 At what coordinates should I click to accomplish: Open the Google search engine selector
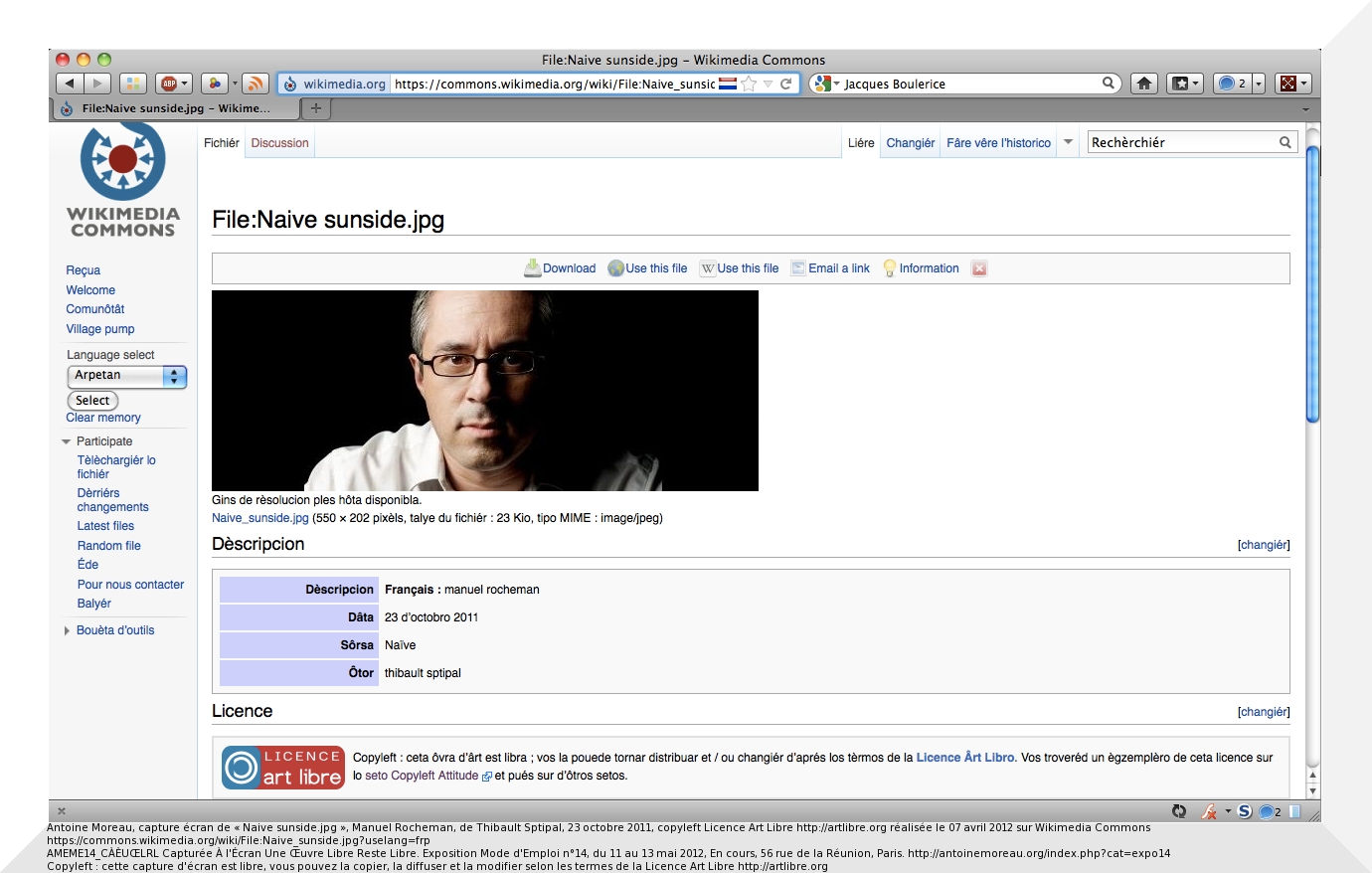click(826, 84)
